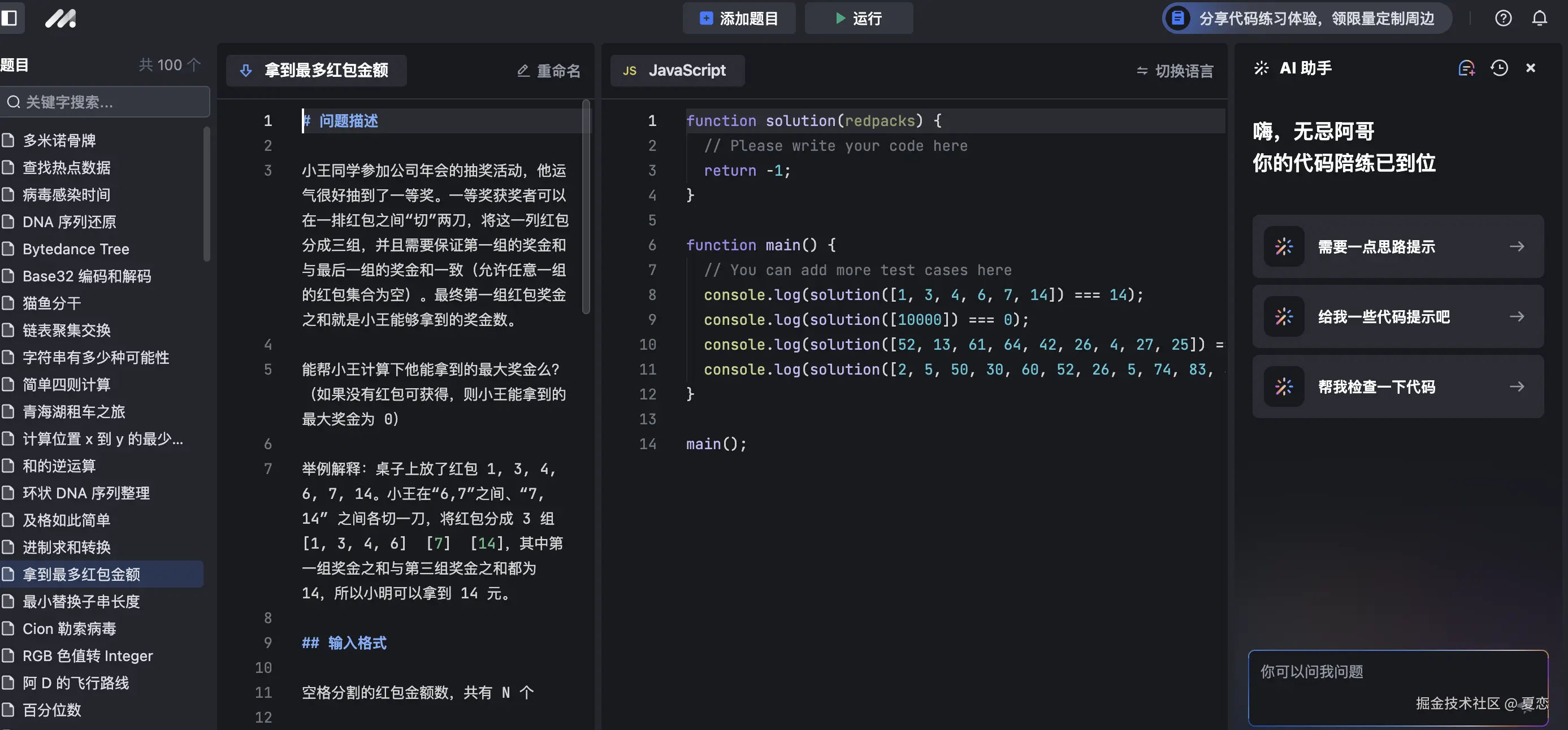Click the new chat icon in AI助手

coord(1466,68)
